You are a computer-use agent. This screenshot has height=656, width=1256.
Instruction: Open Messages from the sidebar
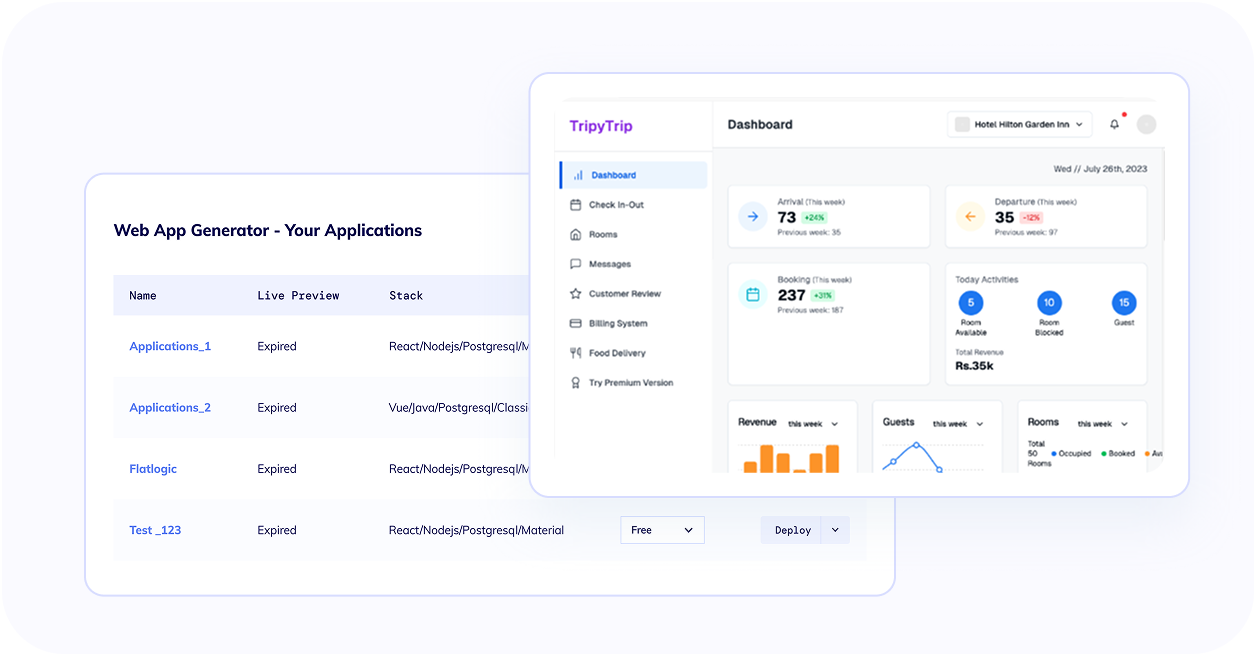click(x=611, y=263)
